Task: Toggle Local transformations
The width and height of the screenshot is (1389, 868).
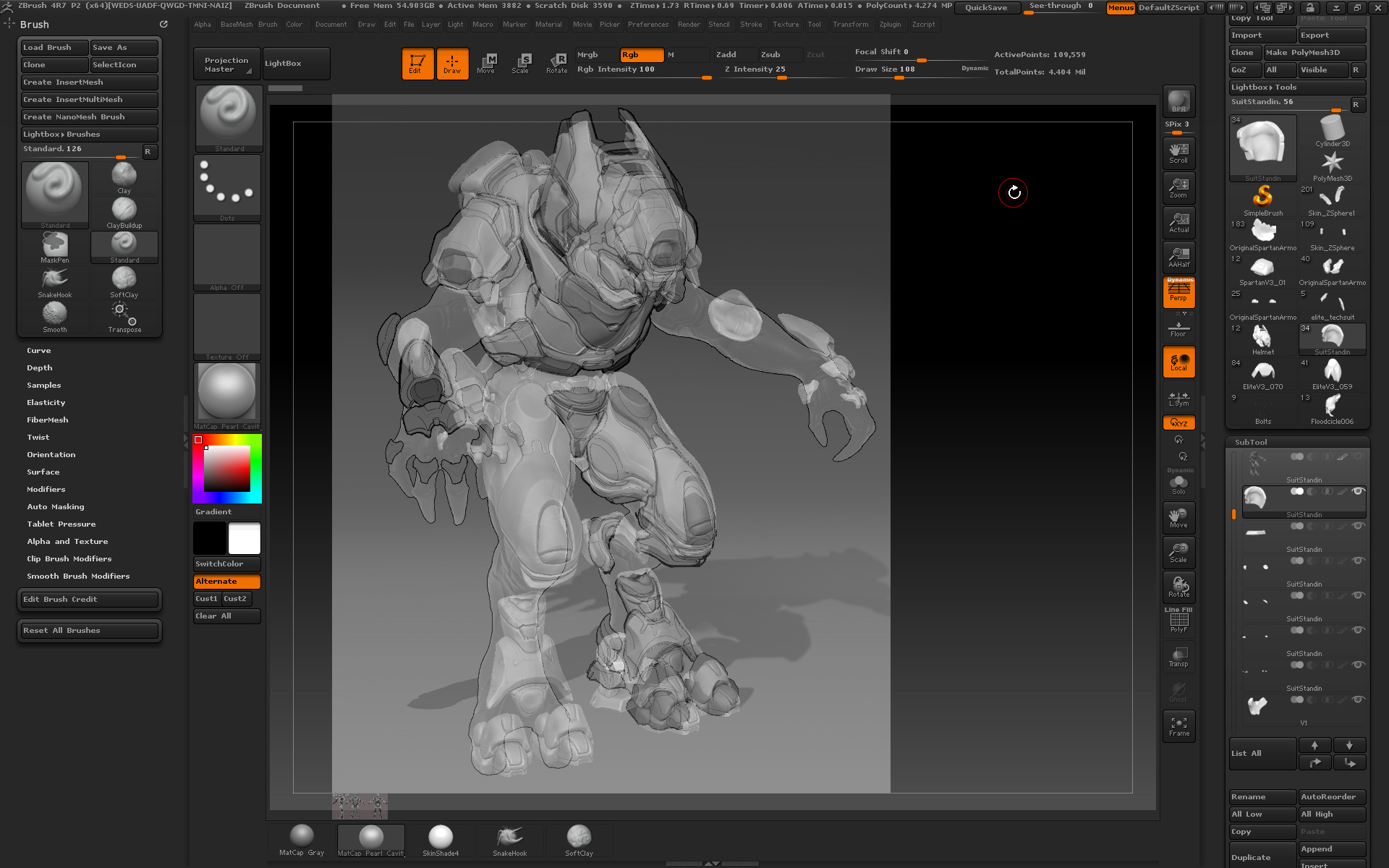Action: click(1178, 362)
